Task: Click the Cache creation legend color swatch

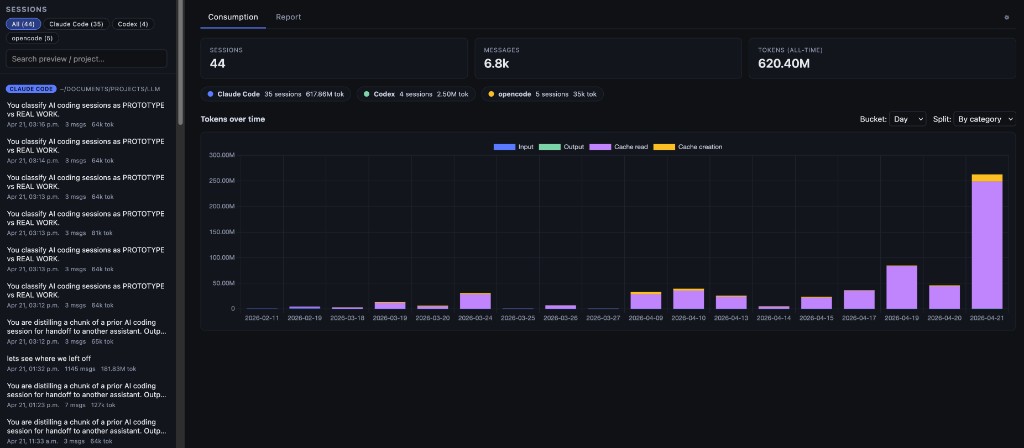Action: [x=663, y=147]
